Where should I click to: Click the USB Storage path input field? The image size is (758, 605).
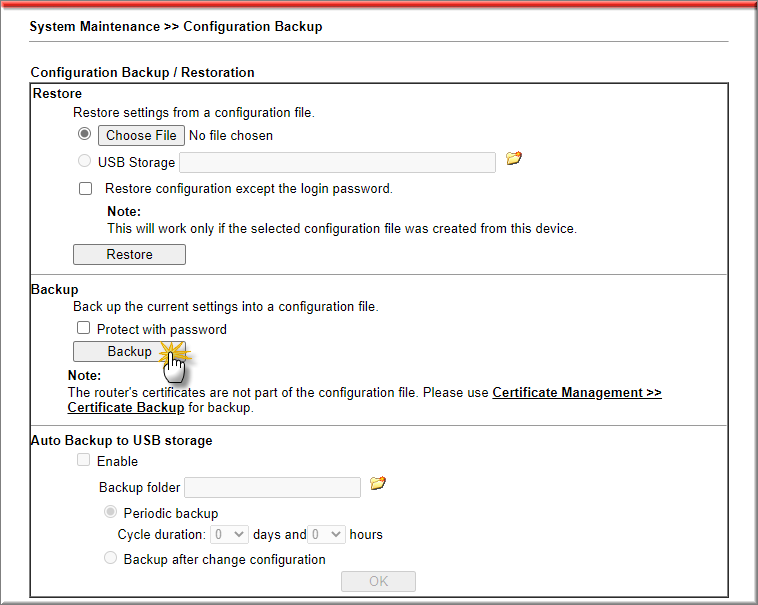337,162
